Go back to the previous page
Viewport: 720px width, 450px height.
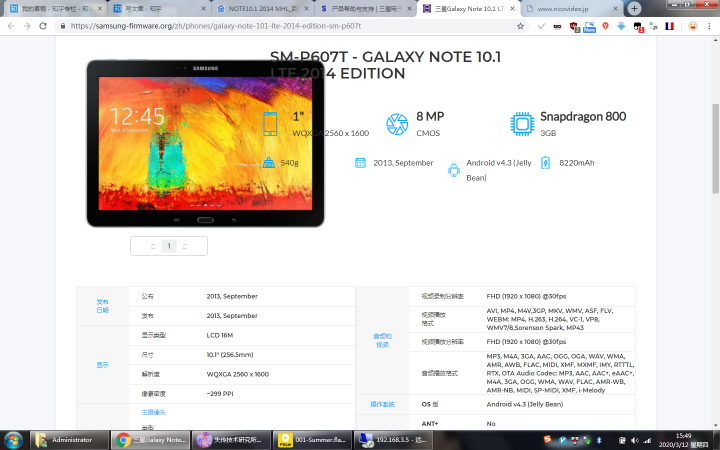[11, 26]
